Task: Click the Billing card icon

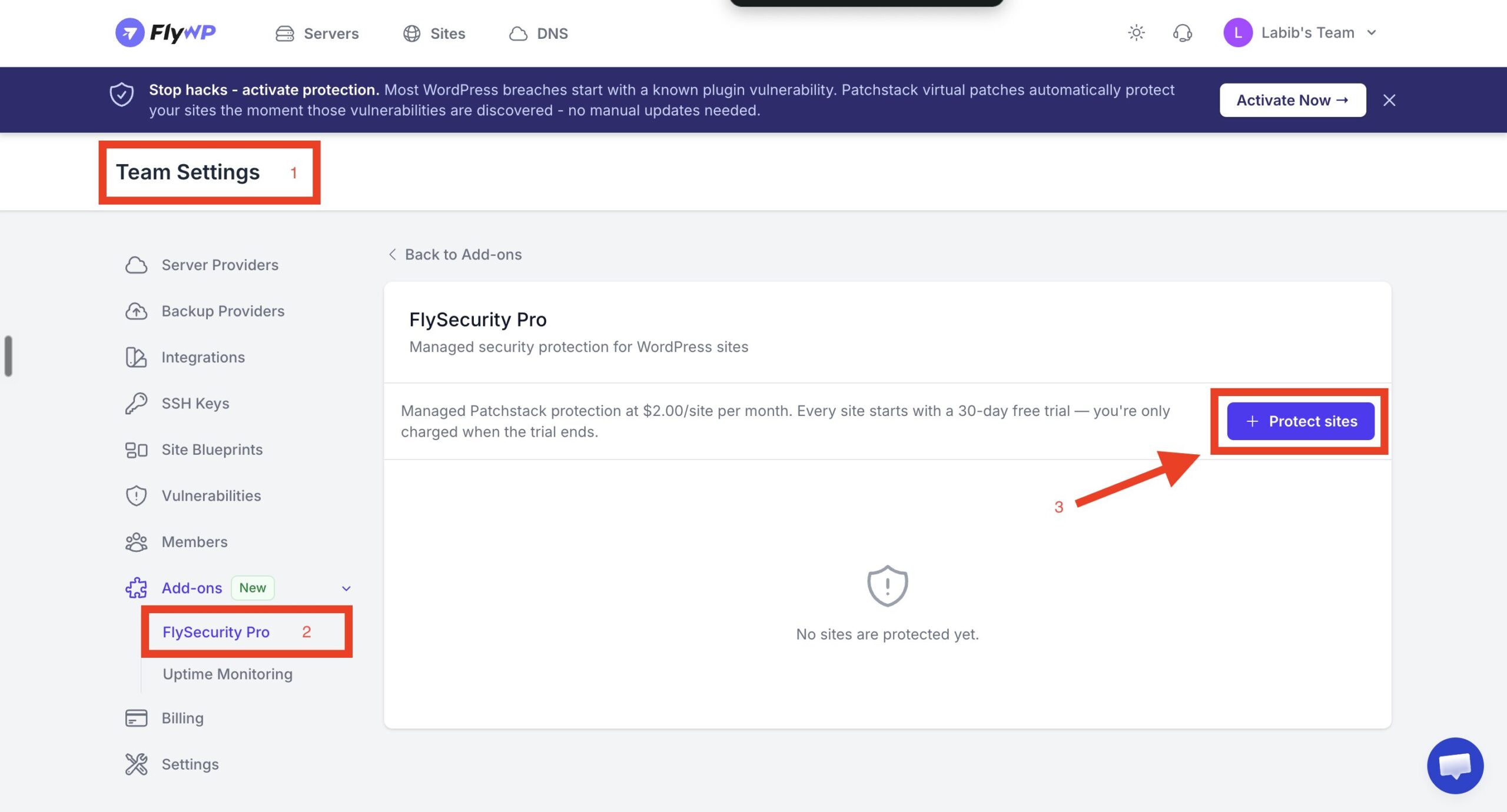Action: tap(136, 718)
